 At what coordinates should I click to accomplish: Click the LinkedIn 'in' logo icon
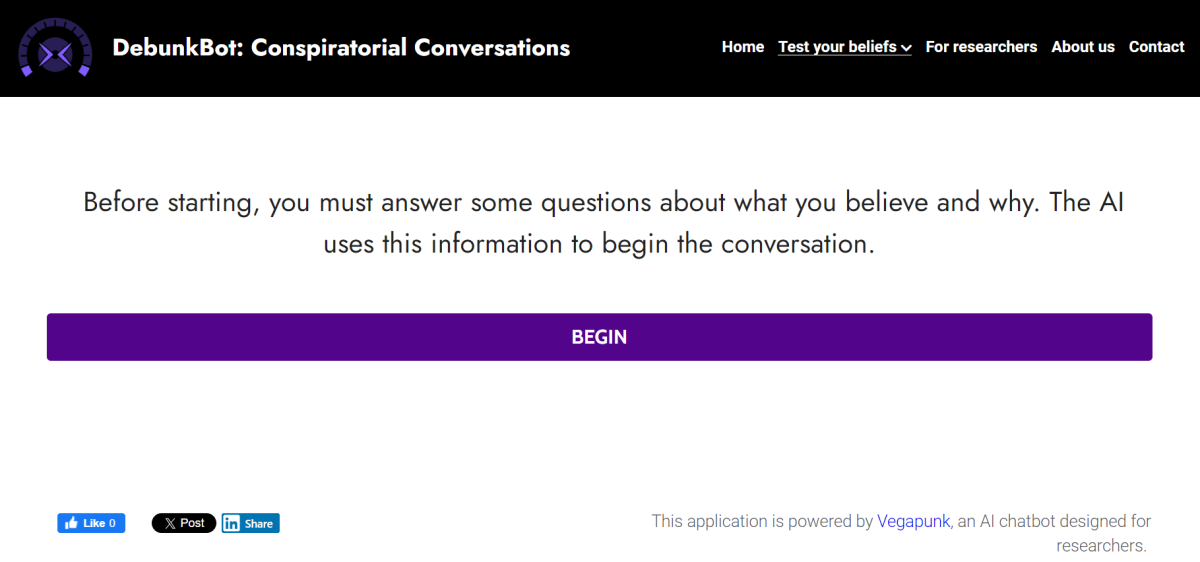point(232,523)
